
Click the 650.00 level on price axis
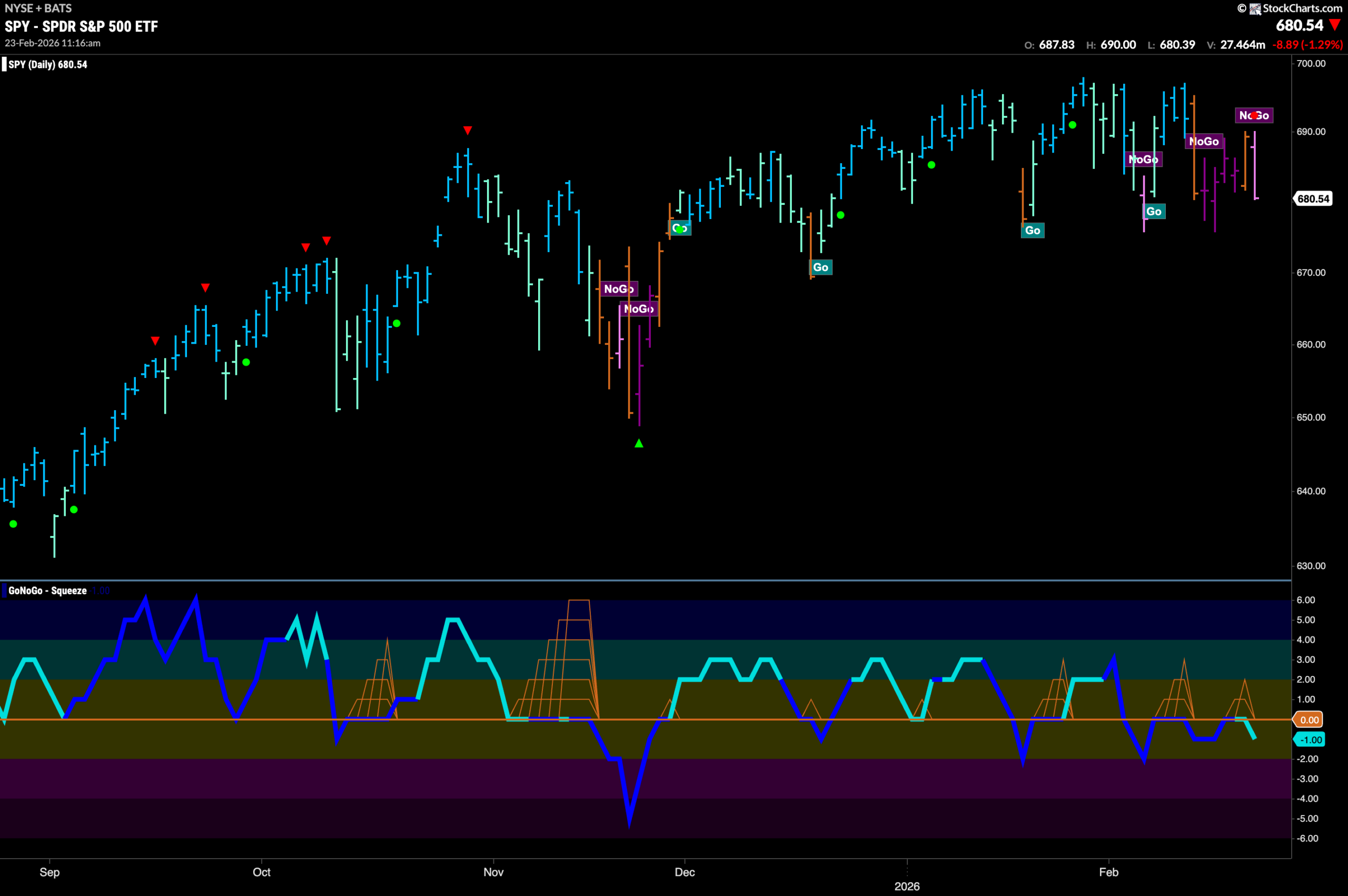coord(1311,417)
